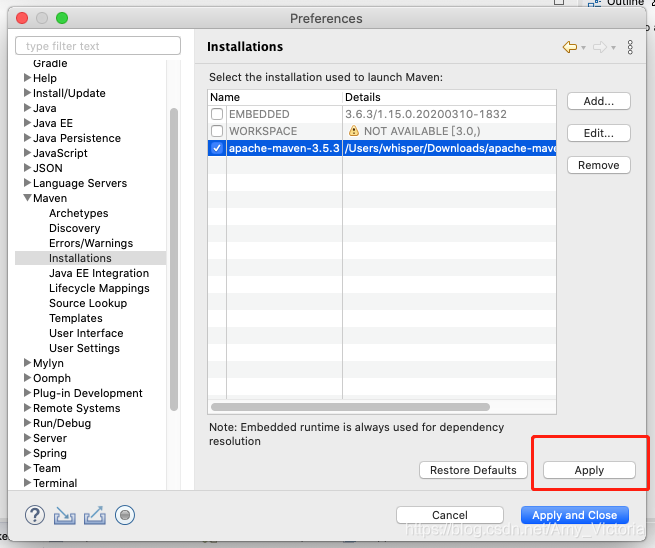The width and height of the screenshot is (655, 548).
Task: Expand the Run/Debug tree node
Action: pos(27,423)
